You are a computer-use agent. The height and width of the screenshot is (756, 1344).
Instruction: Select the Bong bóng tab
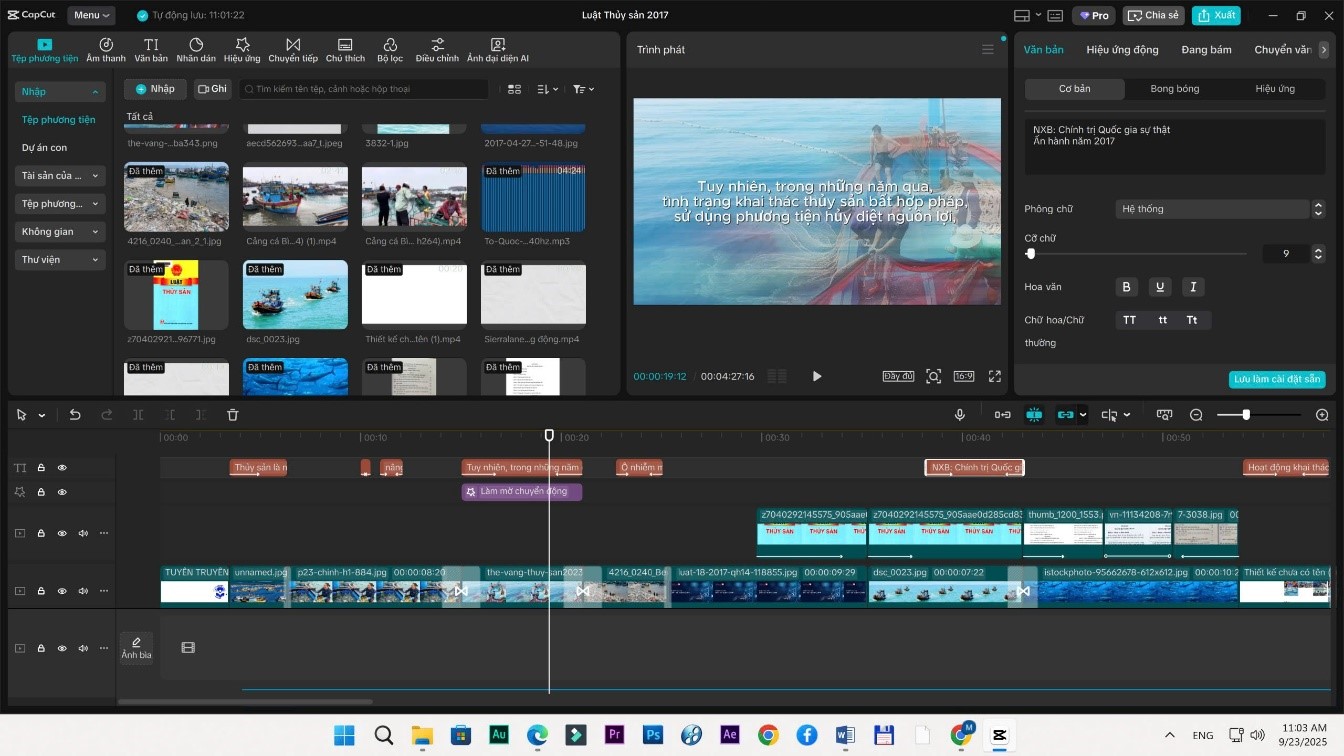coord(1174,89)
